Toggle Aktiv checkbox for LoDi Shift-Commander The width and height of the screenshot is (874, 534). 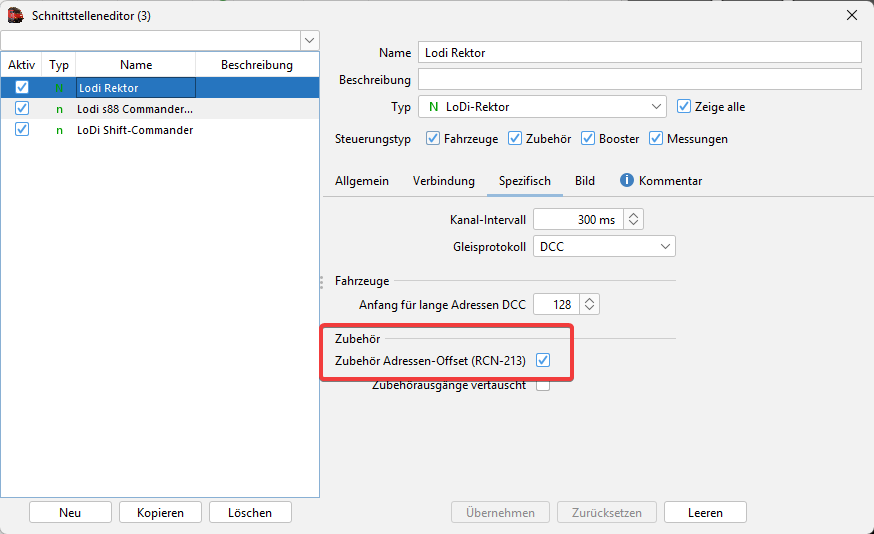point(22,129)
